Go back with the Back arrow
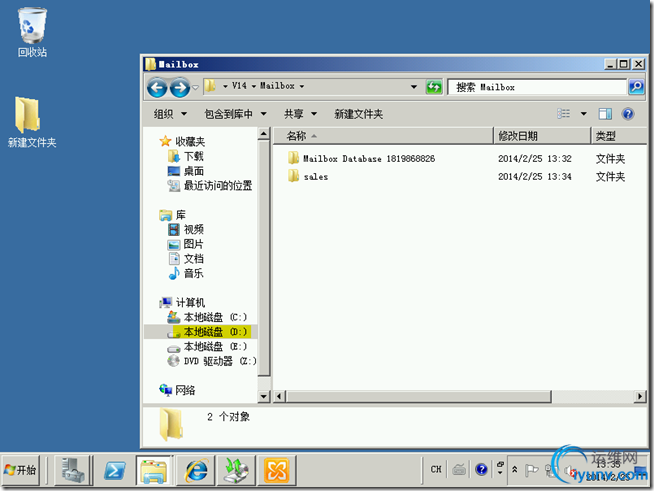The height and width of the screenshot is (491, 654). [x=157, y=88]
